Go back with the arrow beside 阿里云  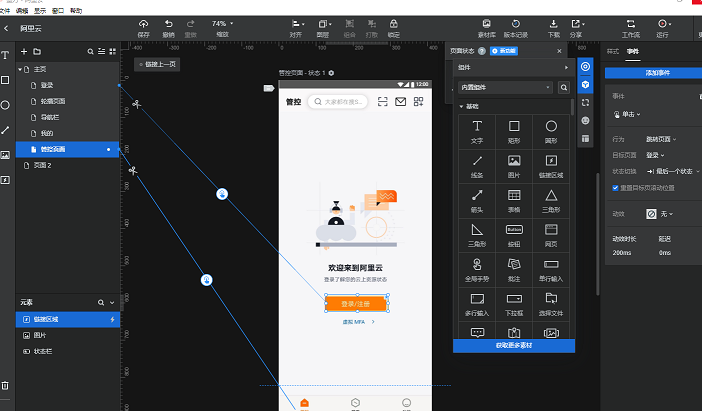[6, 28]
